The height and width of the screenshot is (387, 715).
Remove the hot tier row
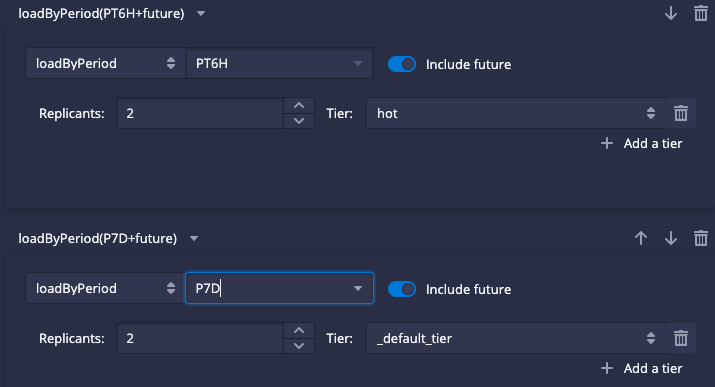(681, 113)
